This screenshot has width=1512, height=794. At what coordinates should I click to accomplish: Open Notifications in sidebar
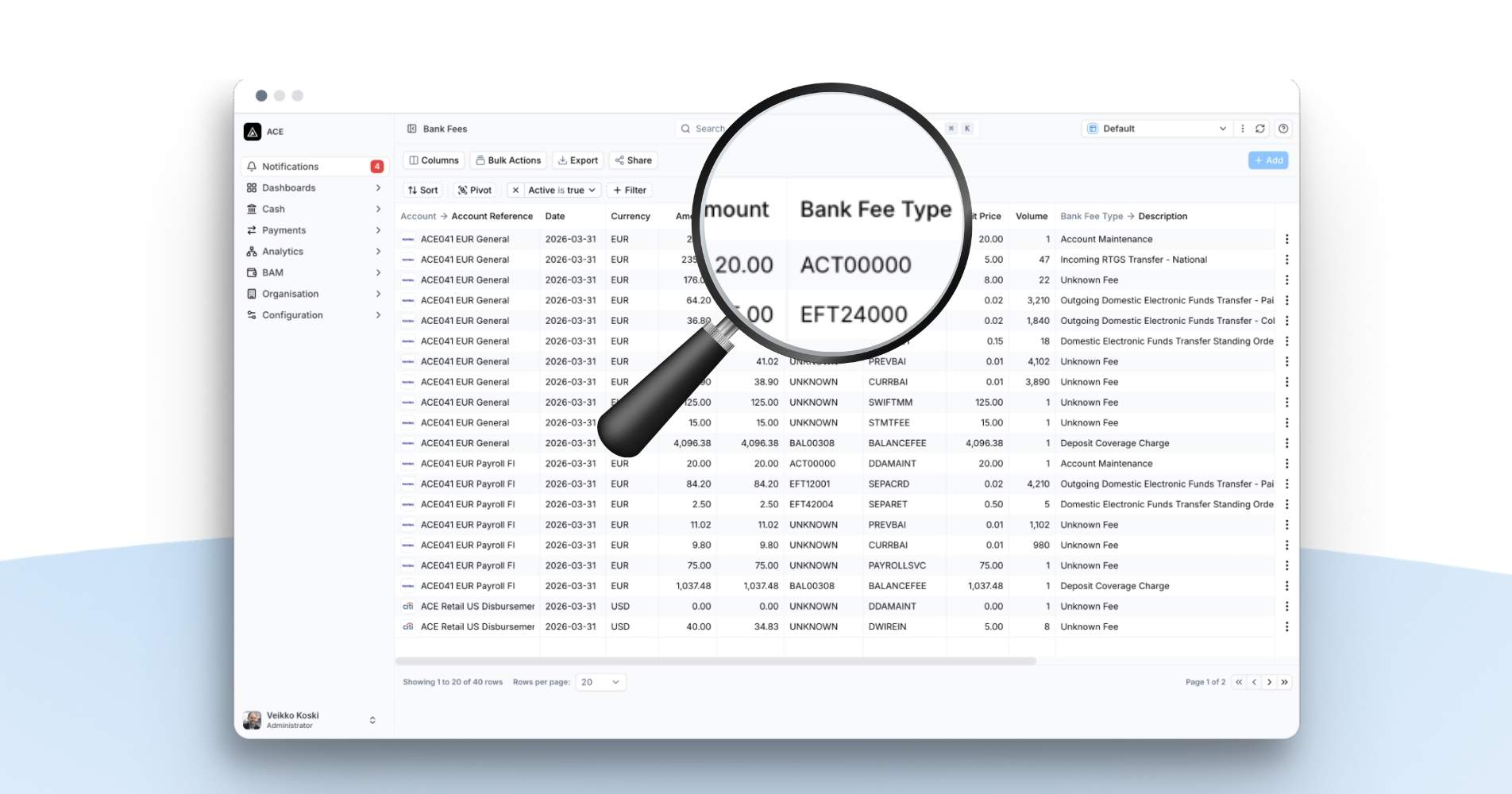click(315, 167)
